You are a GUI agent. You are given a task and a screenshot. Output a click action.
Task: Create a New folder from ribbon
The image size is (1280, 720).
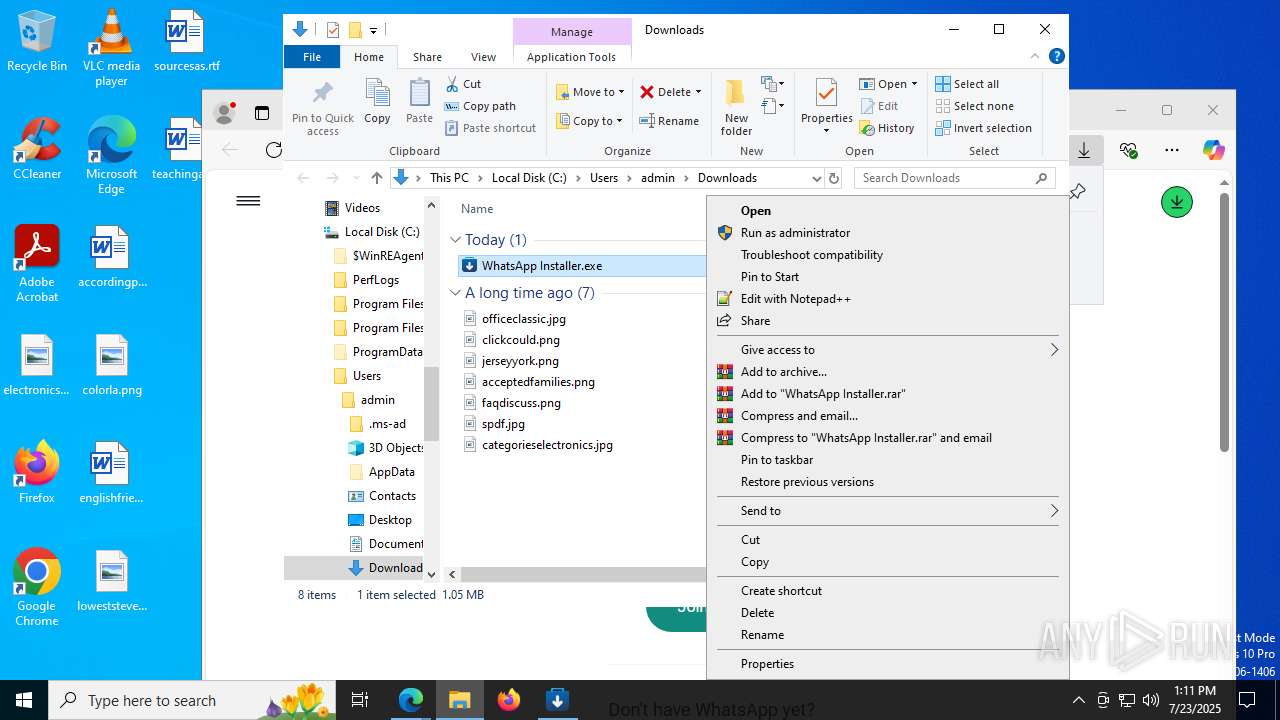[x=736, y=108]
